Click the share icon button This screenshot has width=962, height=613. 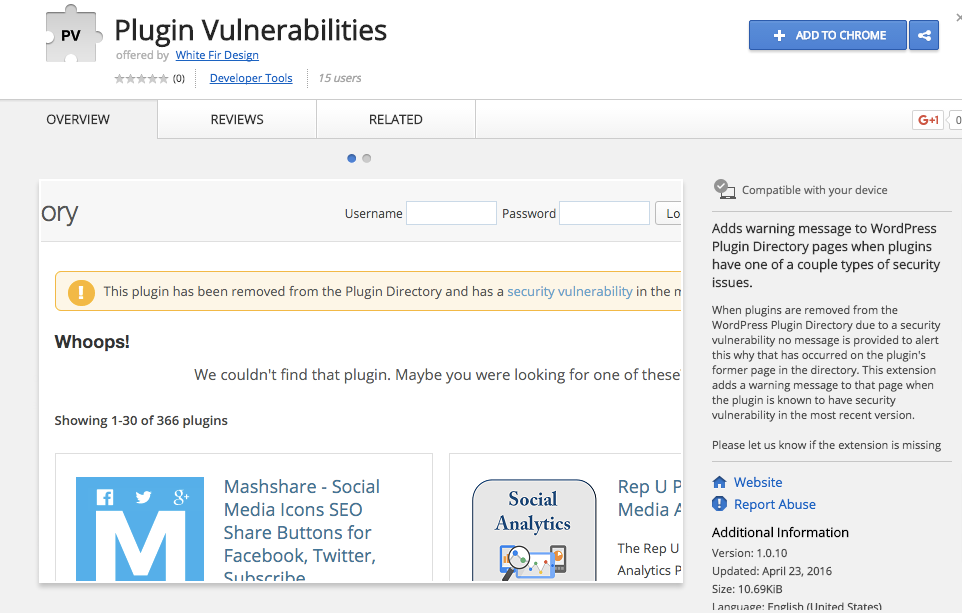(924, 36)
